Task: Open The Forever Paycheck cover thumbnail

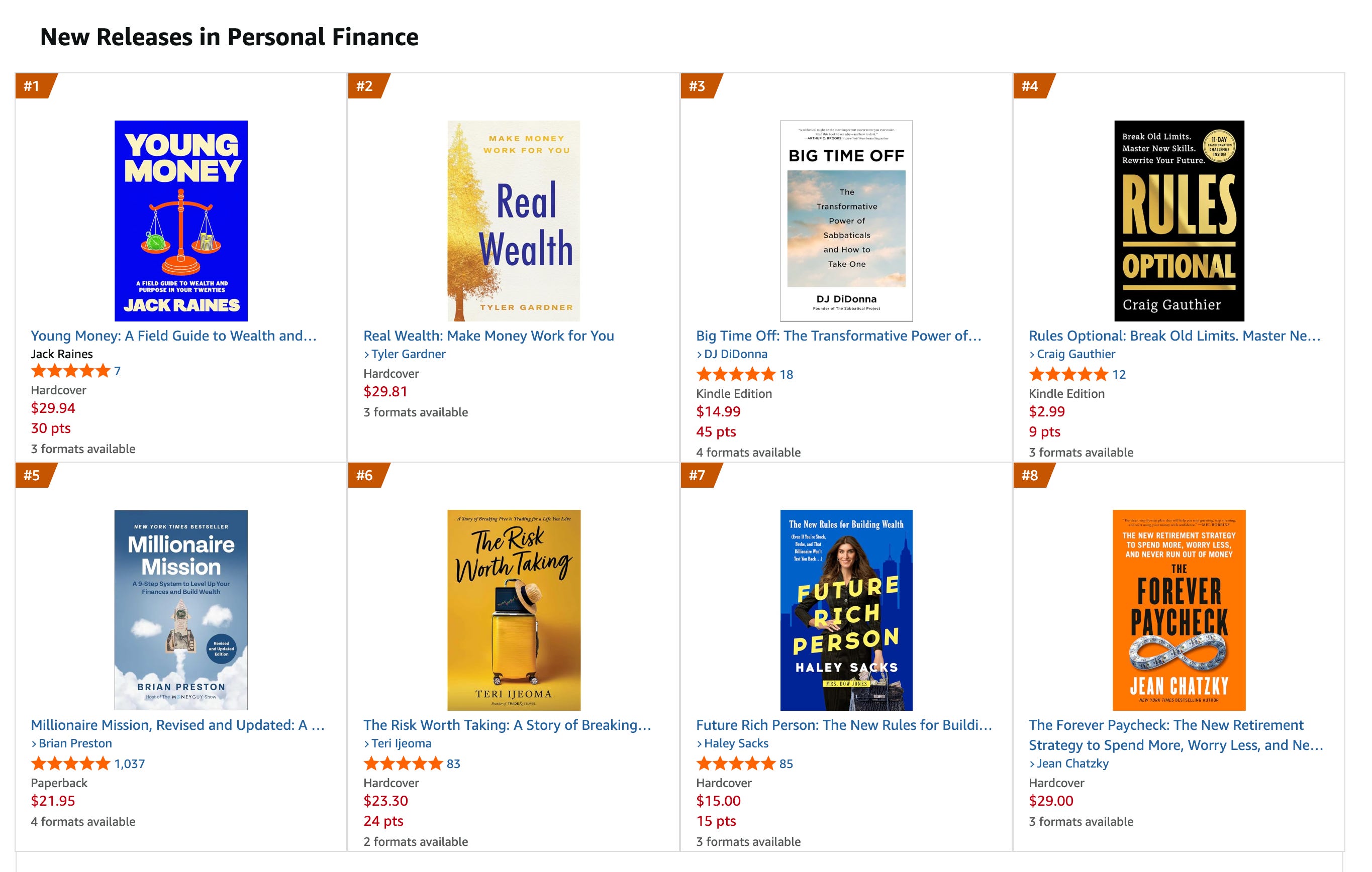Action: 1179,609
